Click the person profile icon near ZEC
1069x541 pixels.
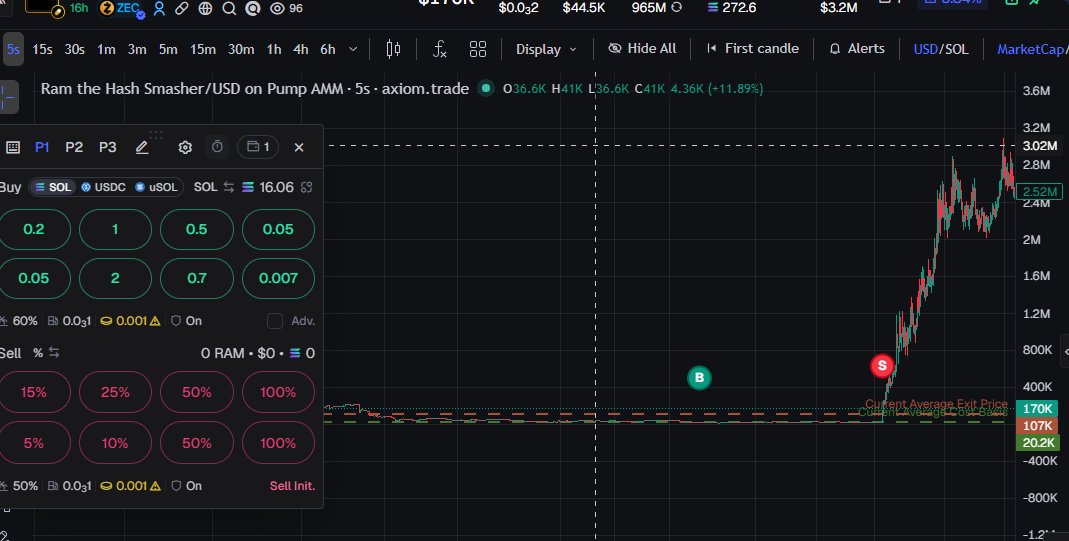[x=160, y=8]
